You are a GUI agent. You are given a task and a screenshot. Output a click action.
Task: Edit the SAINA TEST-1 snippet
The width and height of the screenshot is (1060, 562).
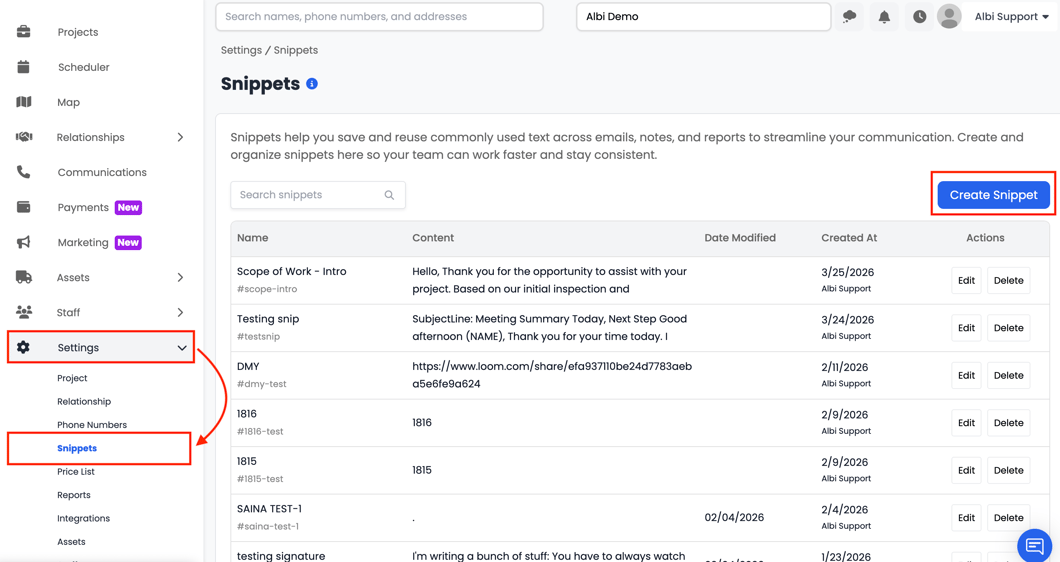(966, 517)
